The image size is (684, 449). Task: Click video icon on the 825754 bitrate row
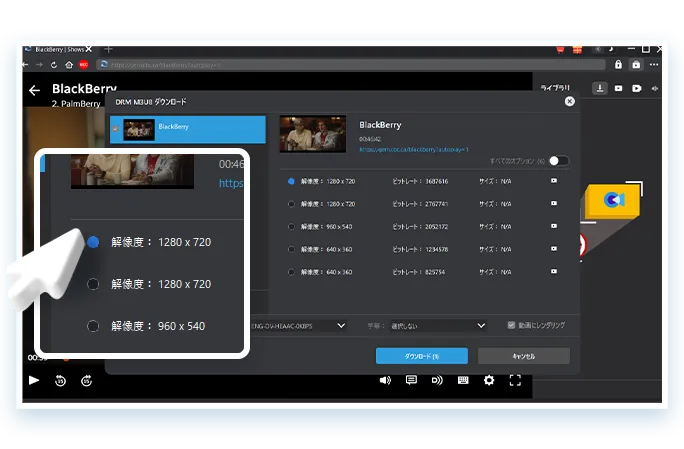554,271
